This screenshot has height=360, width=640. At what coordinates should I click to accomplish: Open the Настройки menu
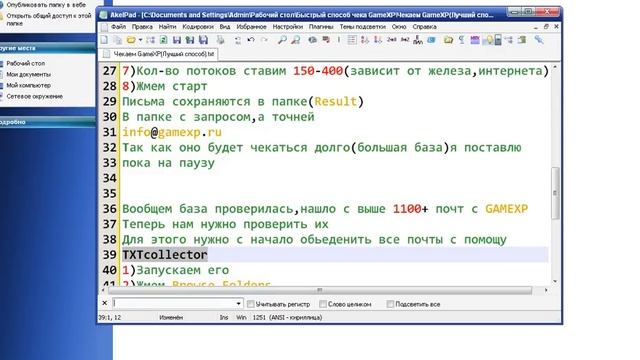(x=288, y=27)
